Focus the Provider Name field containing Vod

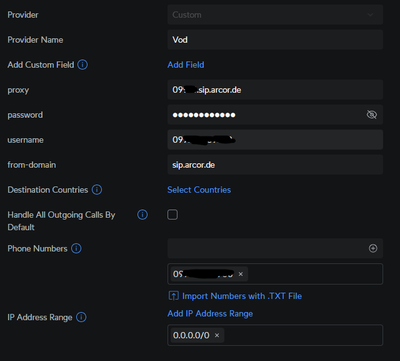pos(275,40)
